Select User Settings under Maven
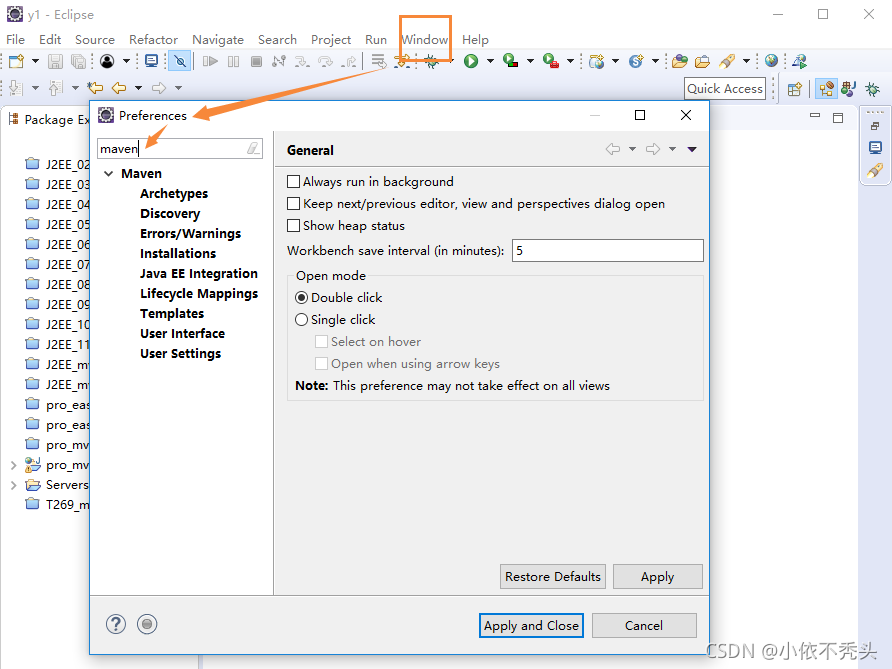892x669 pixels. 180,354
